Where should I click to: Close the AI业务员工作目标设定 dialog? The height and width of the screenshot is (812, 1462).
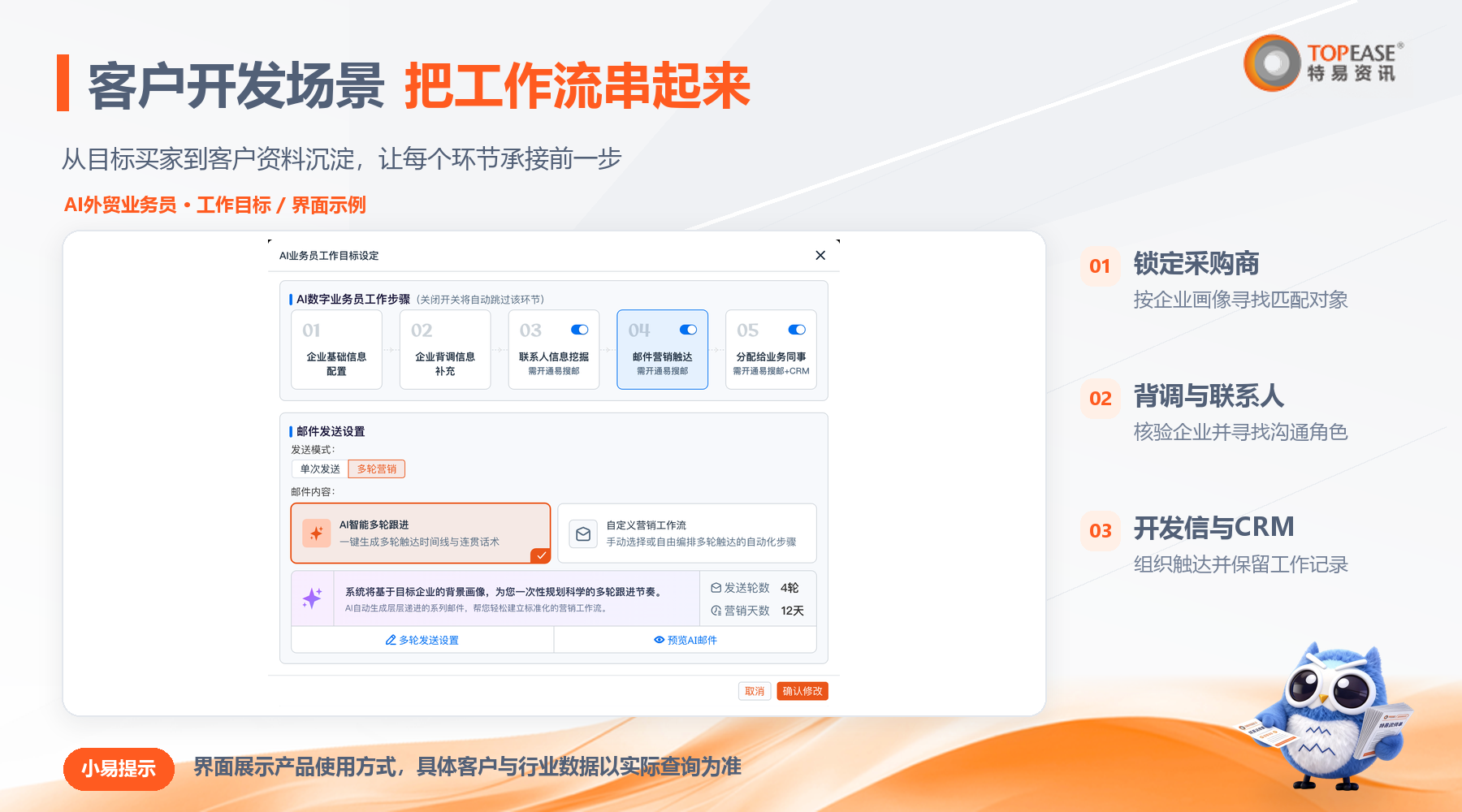point(820,255)
